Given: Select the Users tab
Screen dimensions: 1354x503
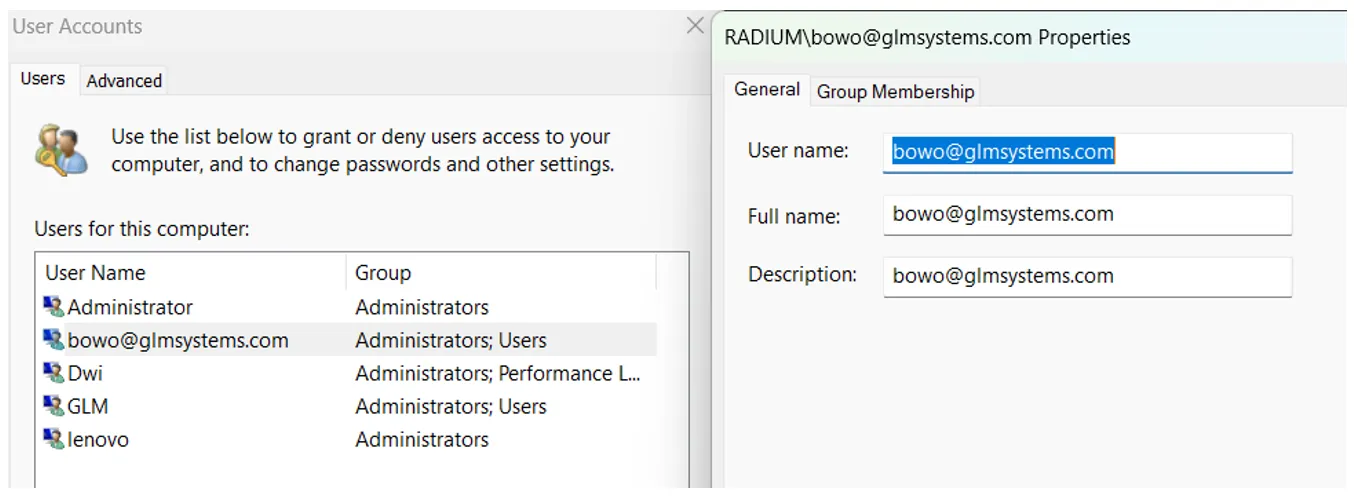Looking at the screenshot, I should (43, 79).
